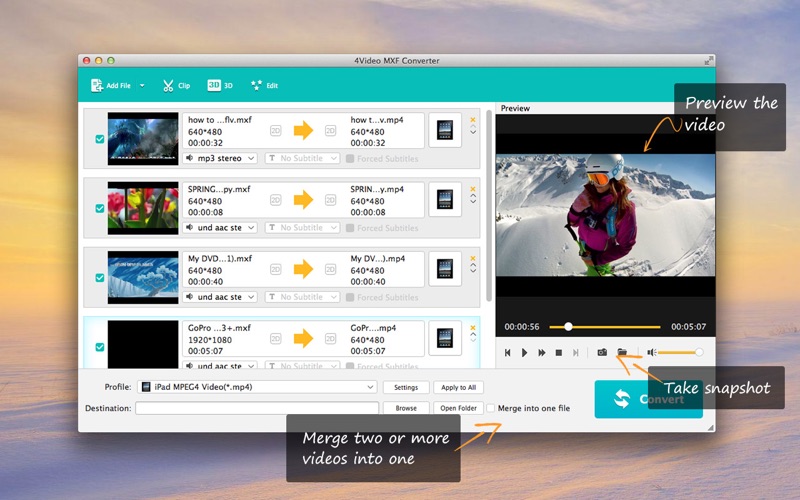Click the Add File toolbar button
800x500 pixels.
(x=111, y=86)
